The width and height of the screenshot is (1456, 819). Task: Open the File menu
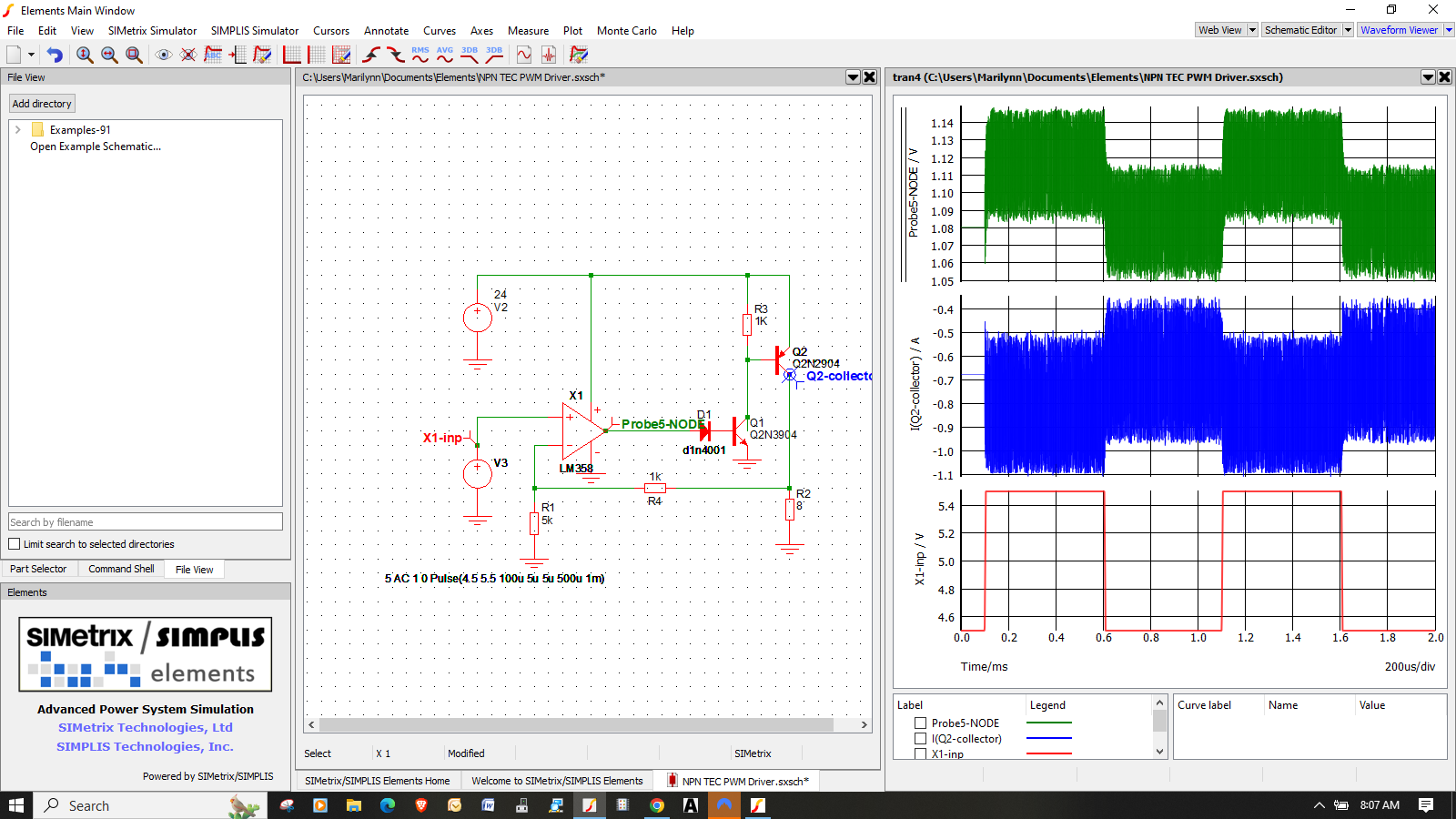15,30
